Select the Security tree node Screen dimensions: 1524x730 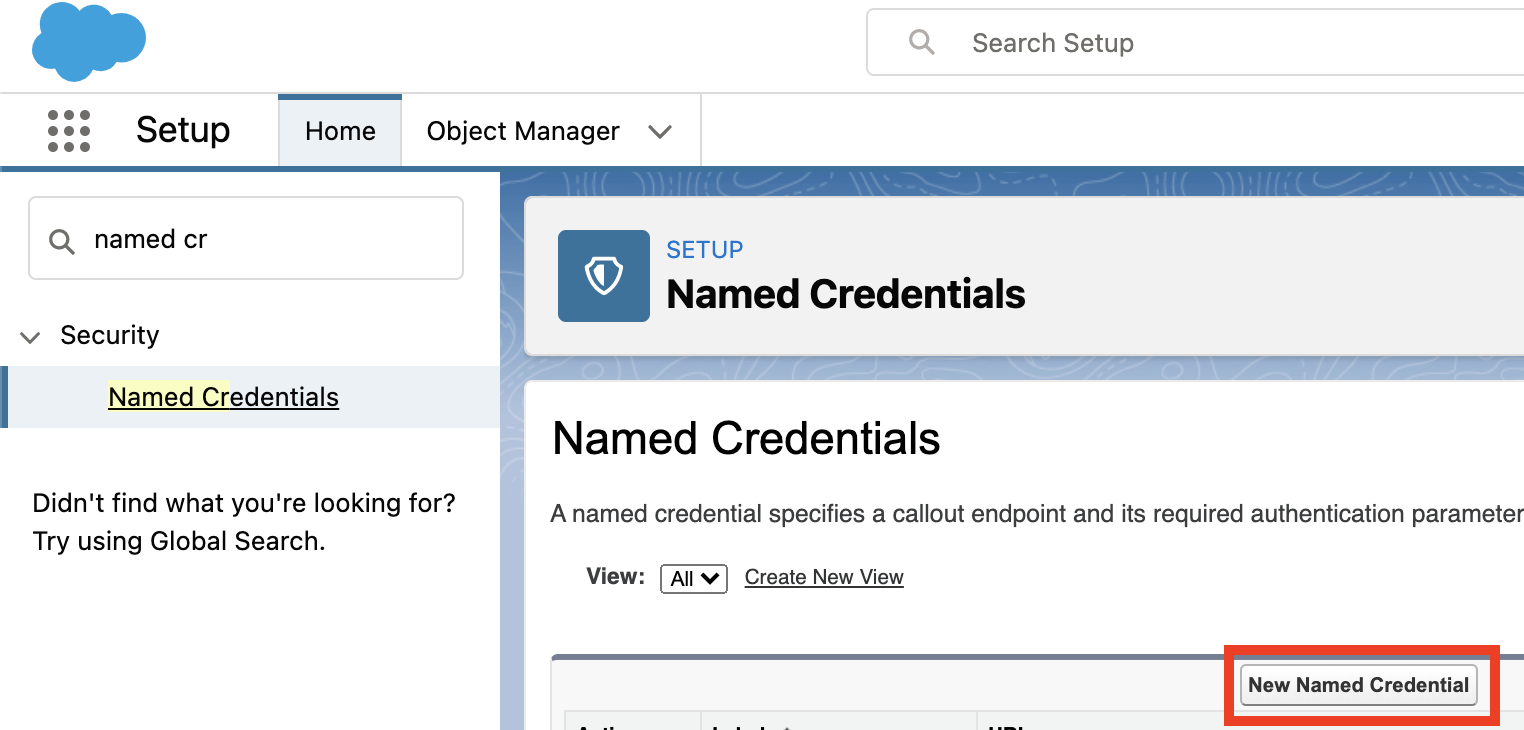tap(109, 335)
